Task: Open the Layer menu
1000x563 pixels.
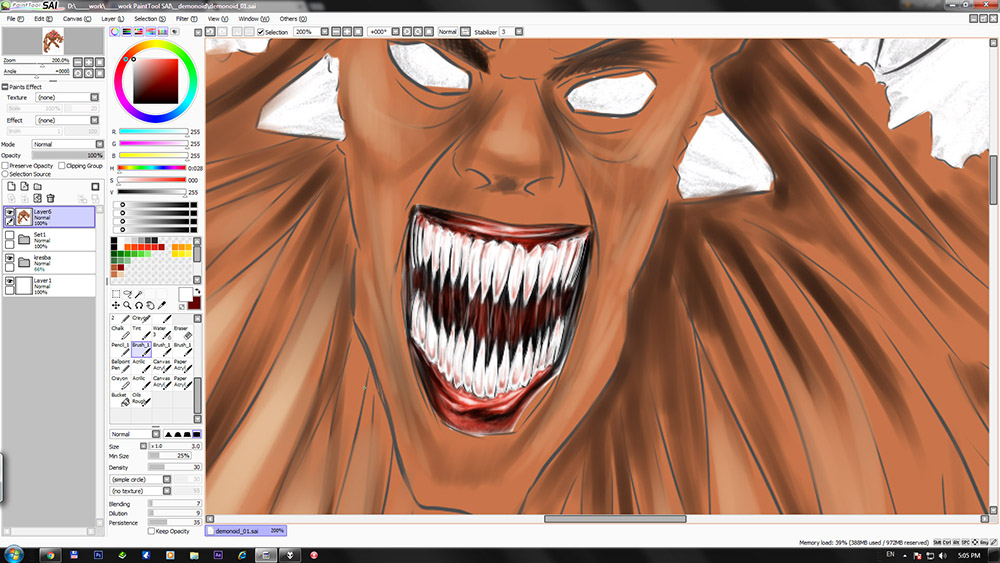Action: coord(112,18)
